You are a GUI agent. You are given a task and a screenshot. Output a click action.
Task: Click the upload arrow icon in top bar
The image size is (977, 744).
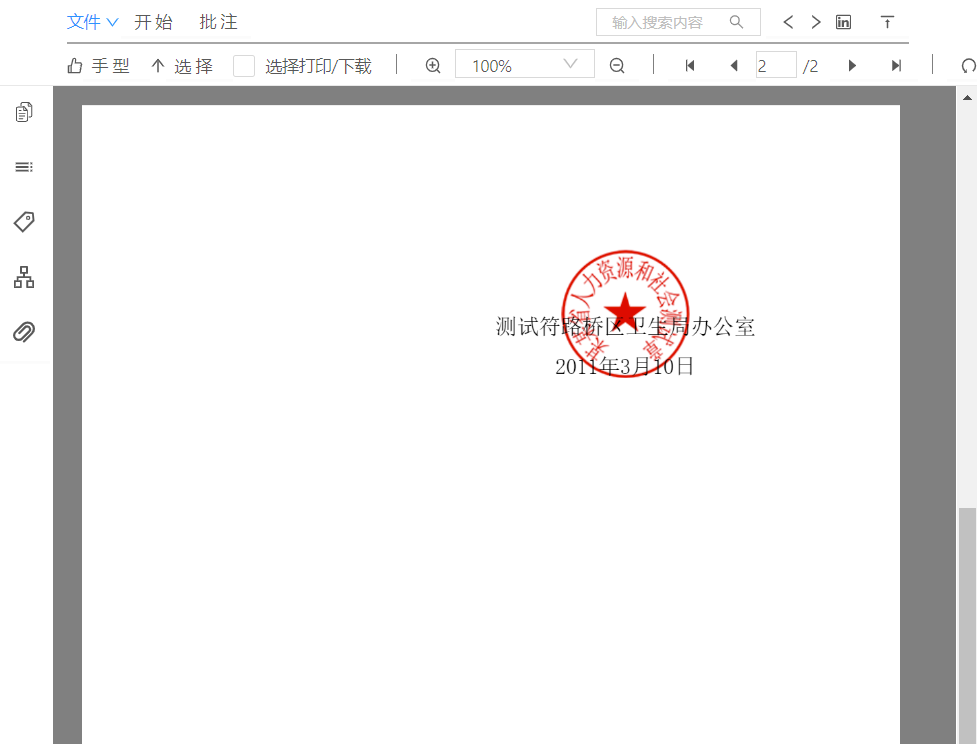(887, 22)
